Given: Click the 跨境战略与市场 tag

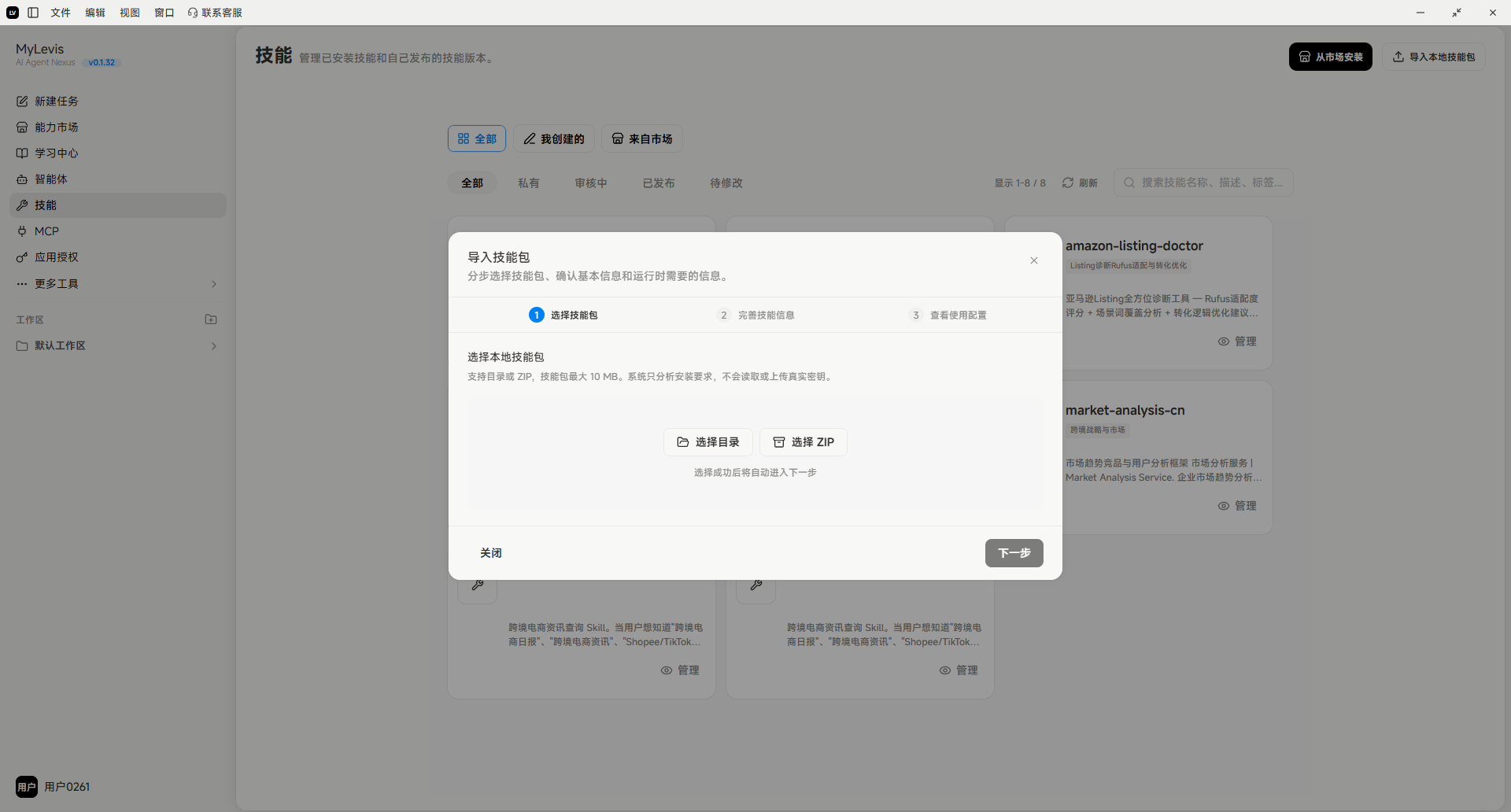Looking at the screenshot, I should pyautogui.click(x=1098, y=430).
